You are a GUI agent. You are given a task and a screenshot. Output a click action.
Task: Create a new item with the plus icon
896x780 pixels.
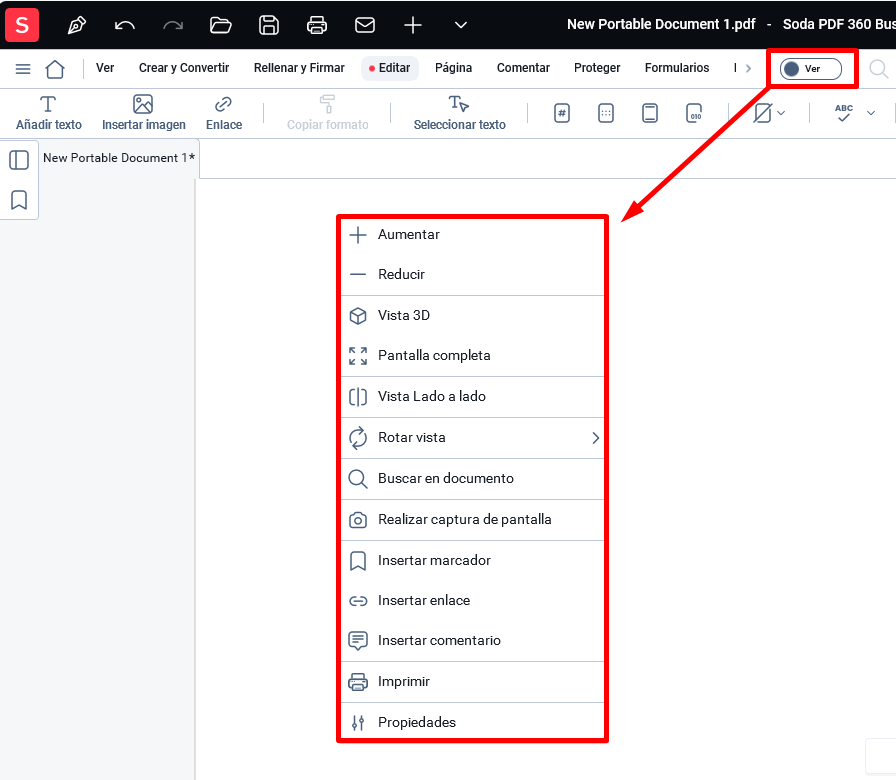(x=413, y=25)
